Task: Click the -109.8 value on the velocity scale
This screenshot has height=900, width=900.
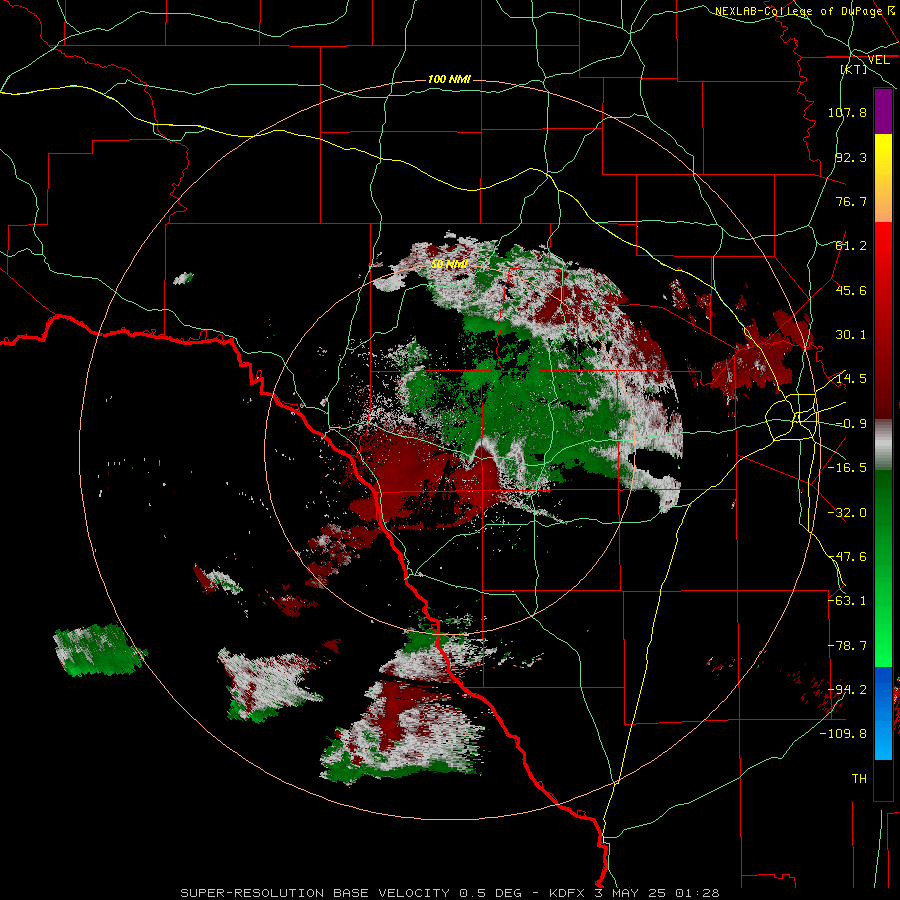Action: (x=843, y=734)
